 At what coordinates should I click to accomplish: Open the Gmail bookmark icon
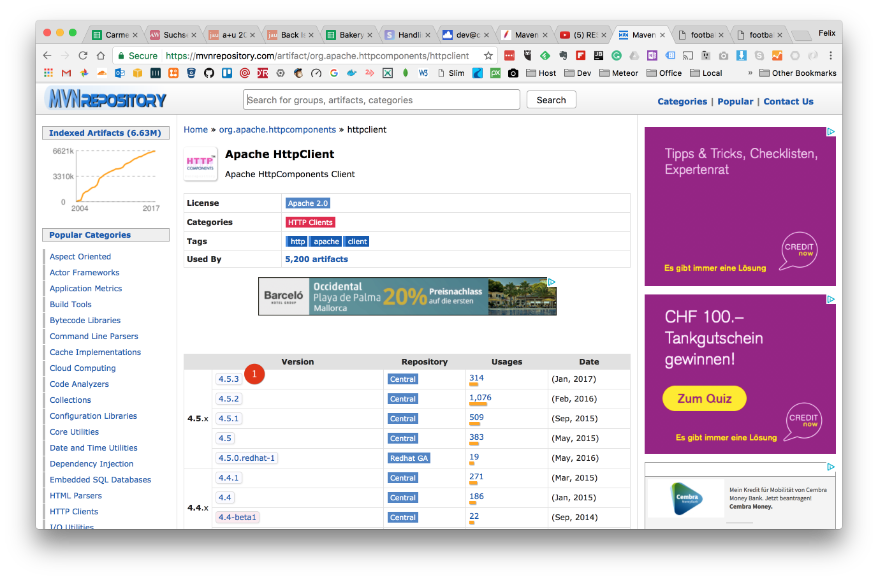pyautogui.click(x=67, y=73)
